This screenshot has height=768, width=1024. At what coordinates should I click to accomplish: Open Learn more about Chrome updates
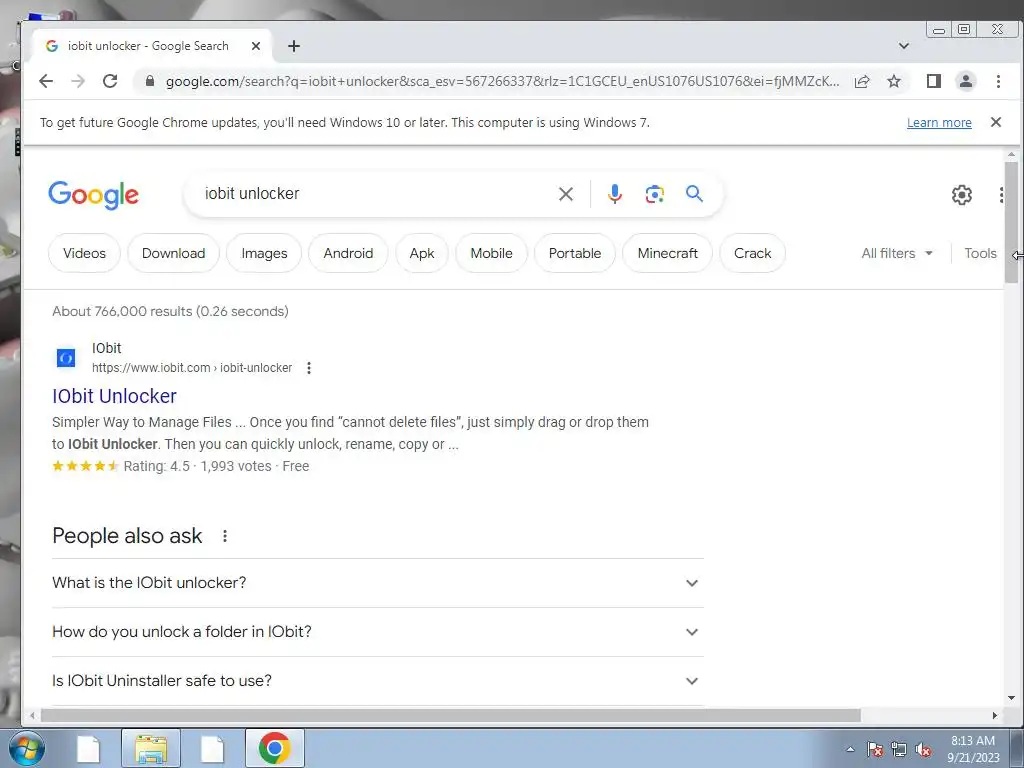[939, 123]
